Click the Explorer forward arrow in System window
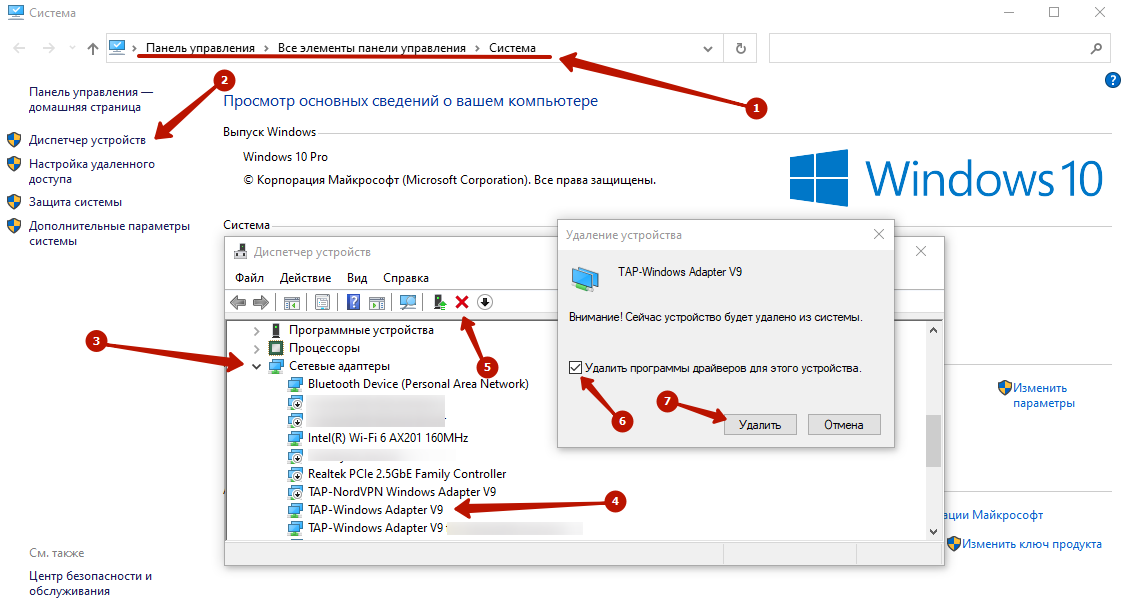This screenshot has width=1121, height=616. coord(49,49)
